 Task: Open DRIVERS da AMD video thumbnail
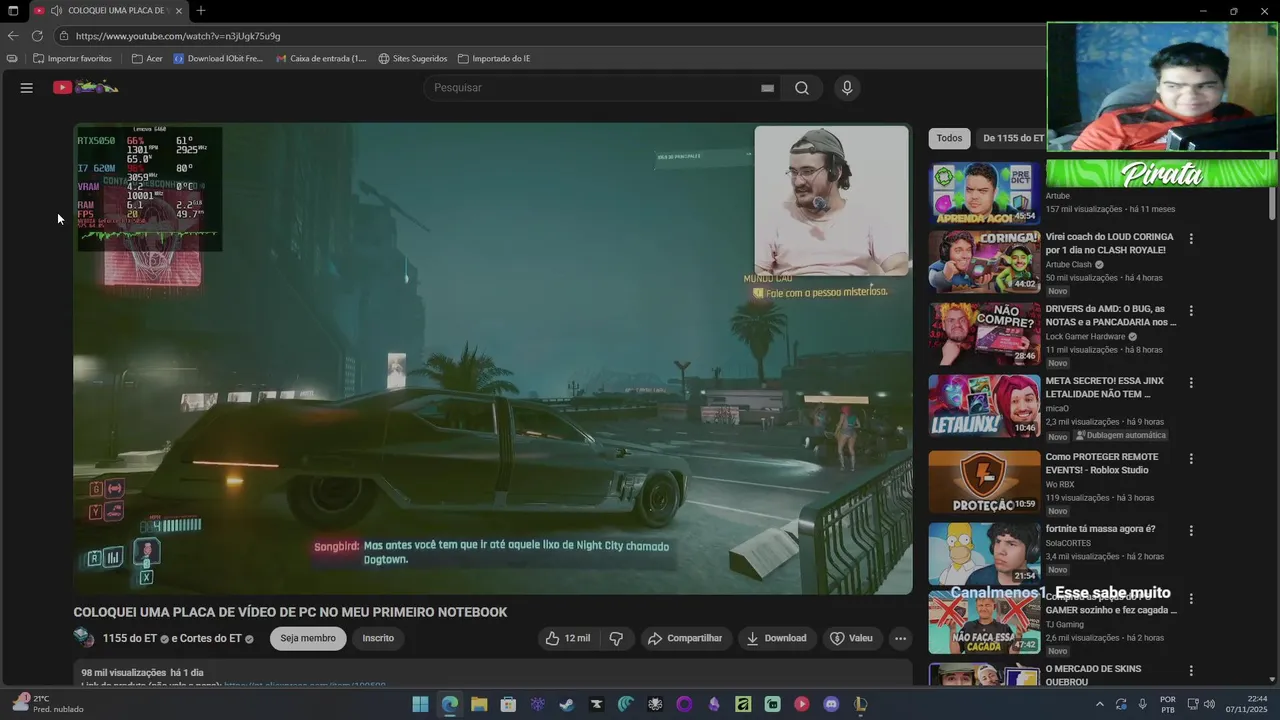(x=984, y=334)
